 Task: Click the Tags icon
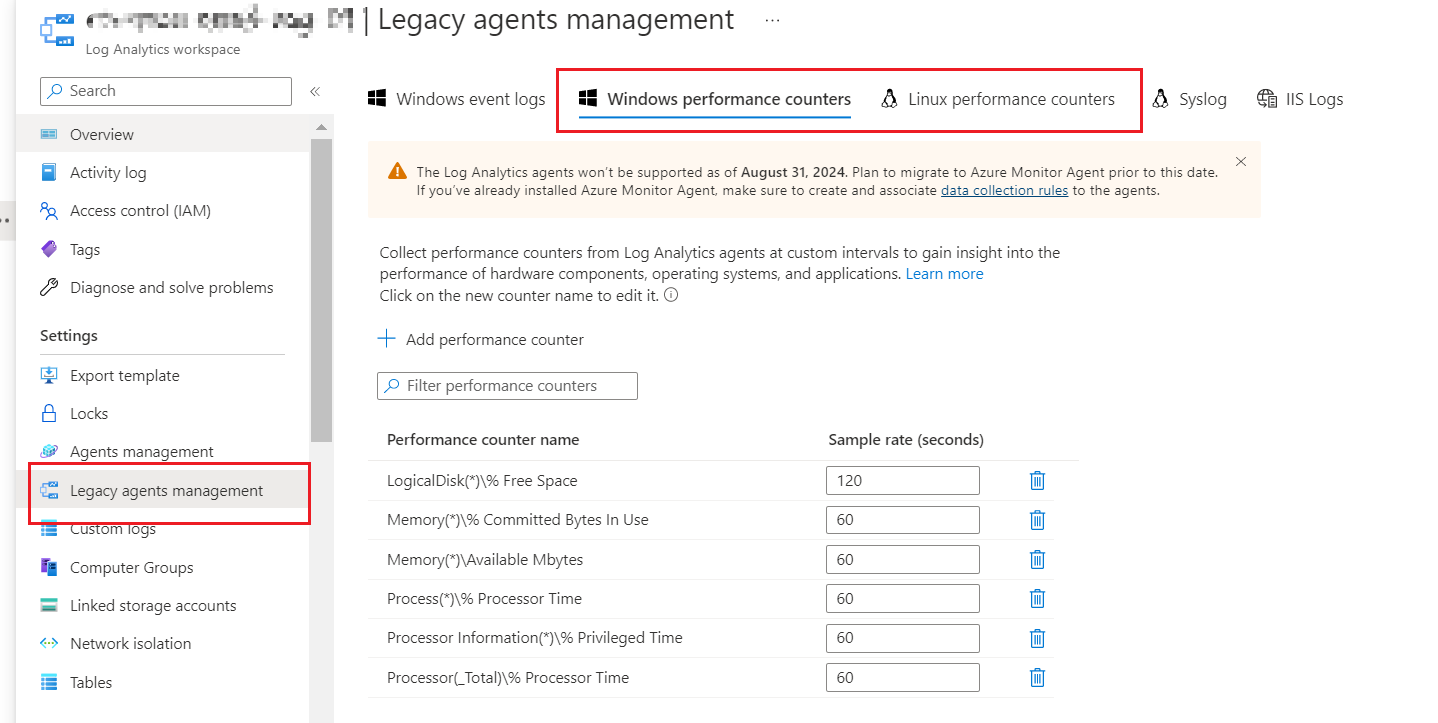(x=49, y=249)
